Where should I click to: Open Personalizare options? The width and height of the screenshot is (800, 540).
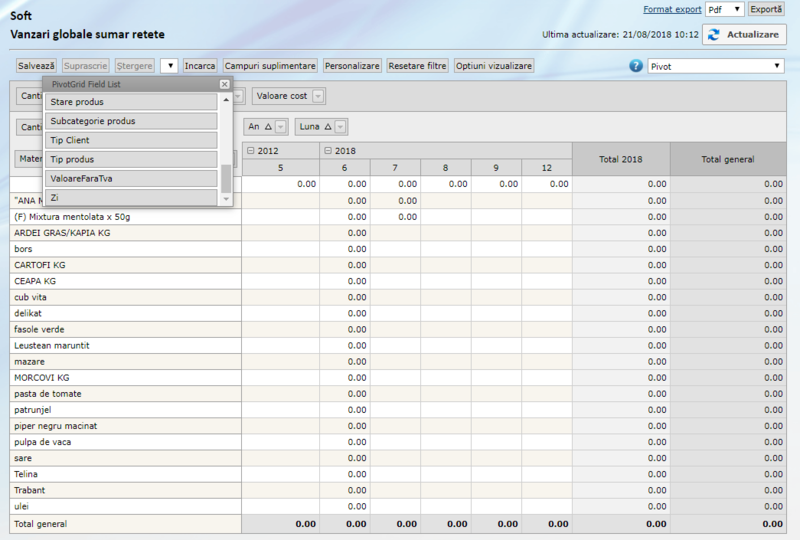(x=352, y=66)
